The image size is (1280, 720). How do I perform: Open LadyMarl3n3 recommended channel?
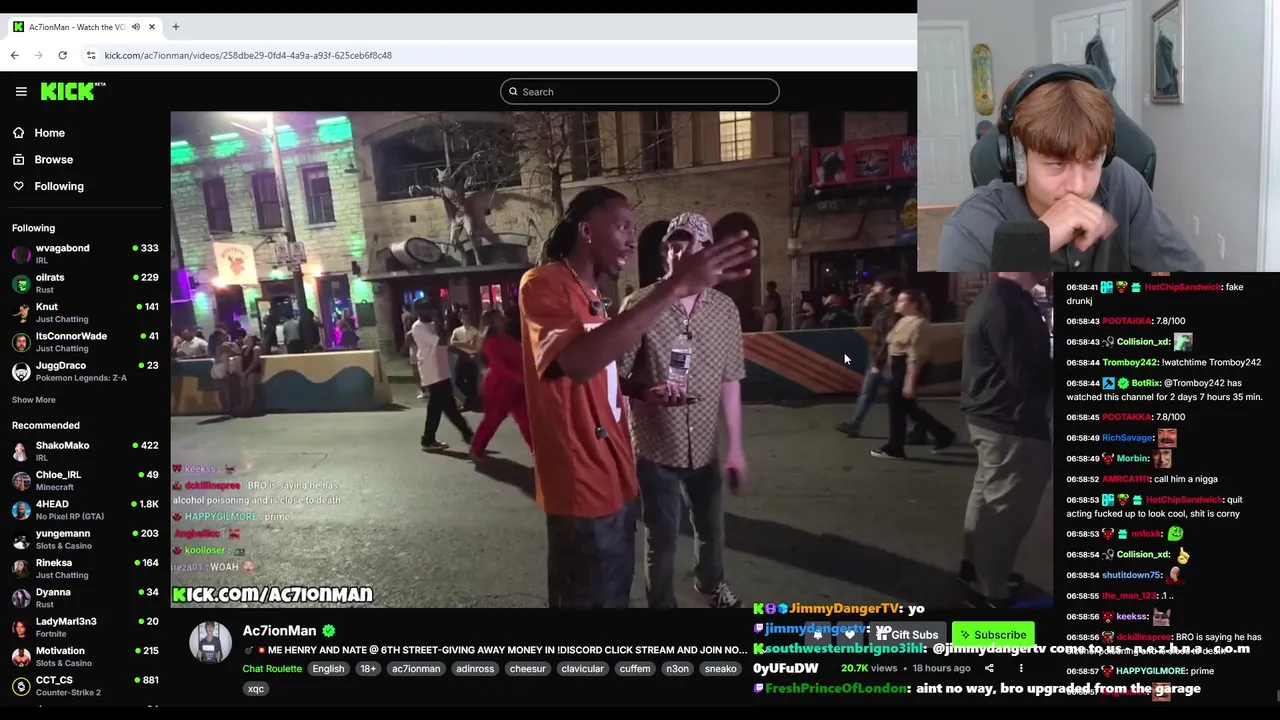point(85,627)
